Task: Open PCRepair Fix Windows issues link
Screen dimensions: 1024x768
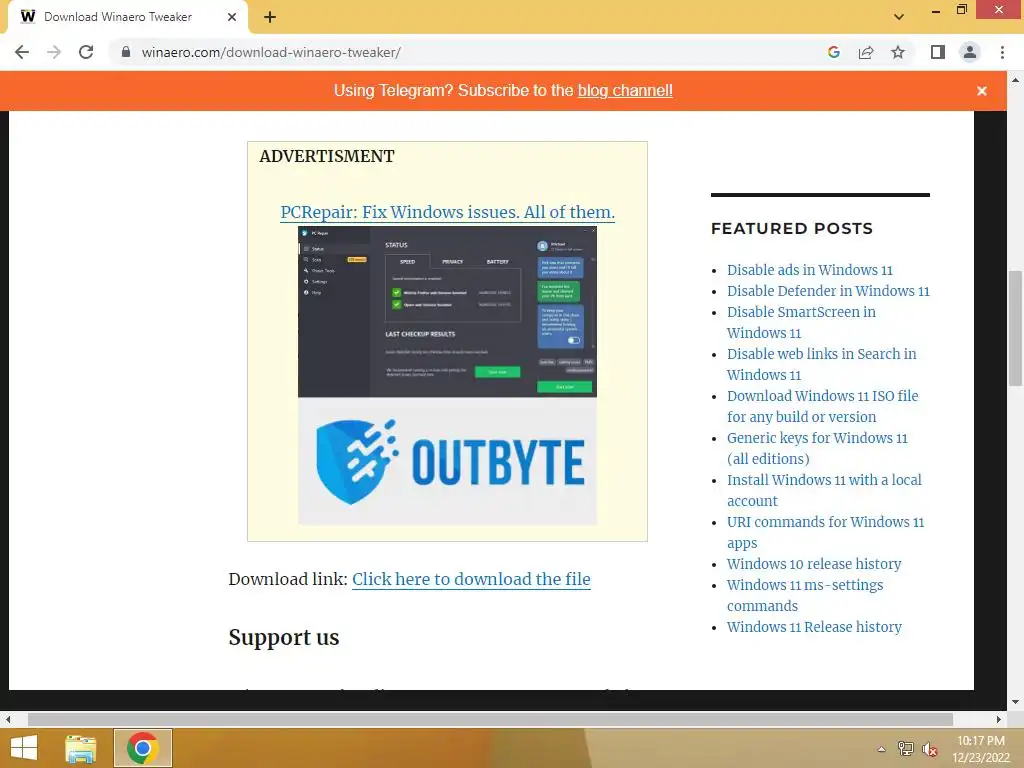Action: pos(447,212)
